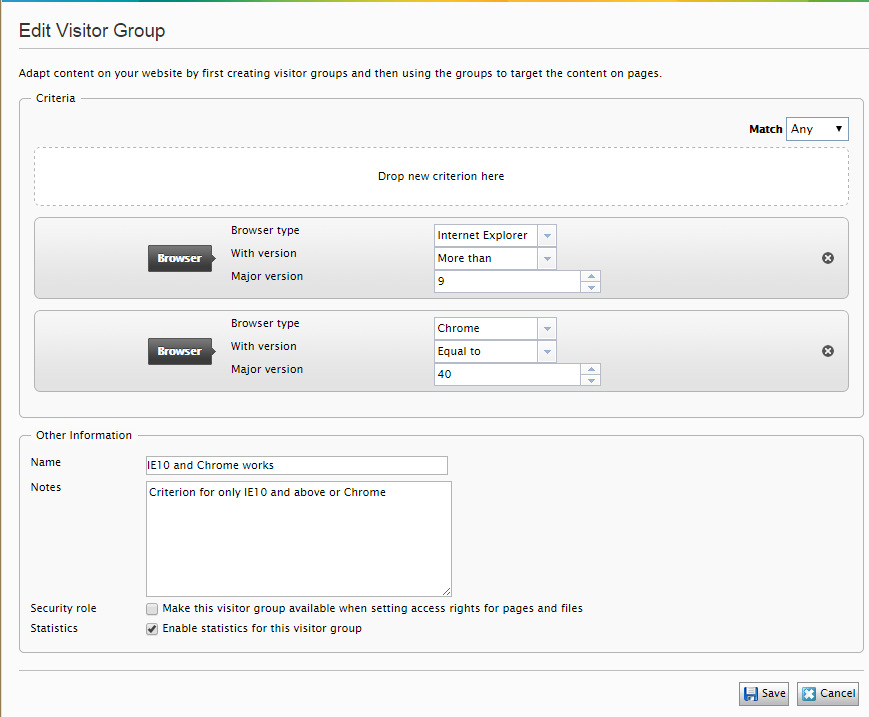
Task: Increase major version above 9
Action: (x=591, y=277)
